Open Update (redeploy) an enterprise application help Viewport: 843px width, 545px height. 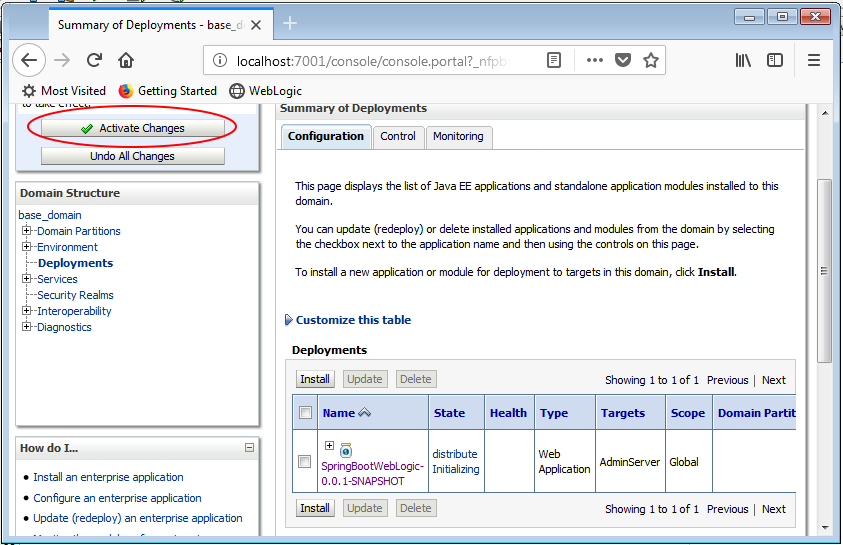point(138,518)
